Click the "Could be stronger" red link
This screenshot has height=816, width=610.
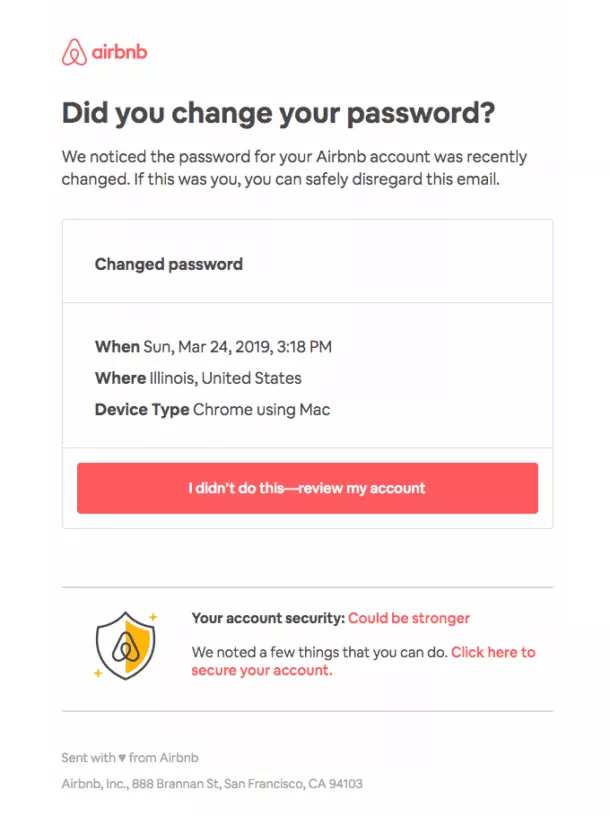[408, 618]
